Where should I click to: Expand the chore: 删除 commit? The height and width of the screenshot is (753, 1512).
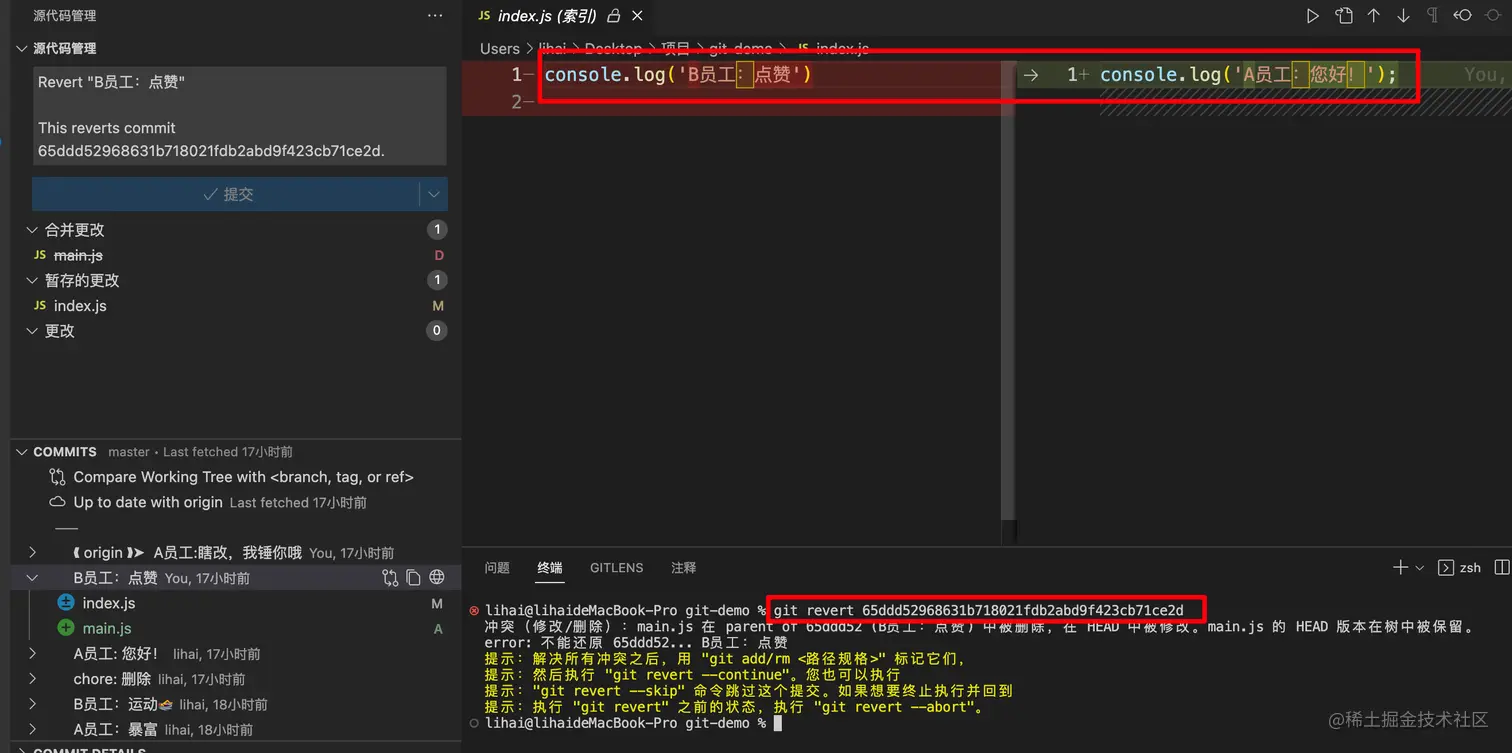point(32,679)
